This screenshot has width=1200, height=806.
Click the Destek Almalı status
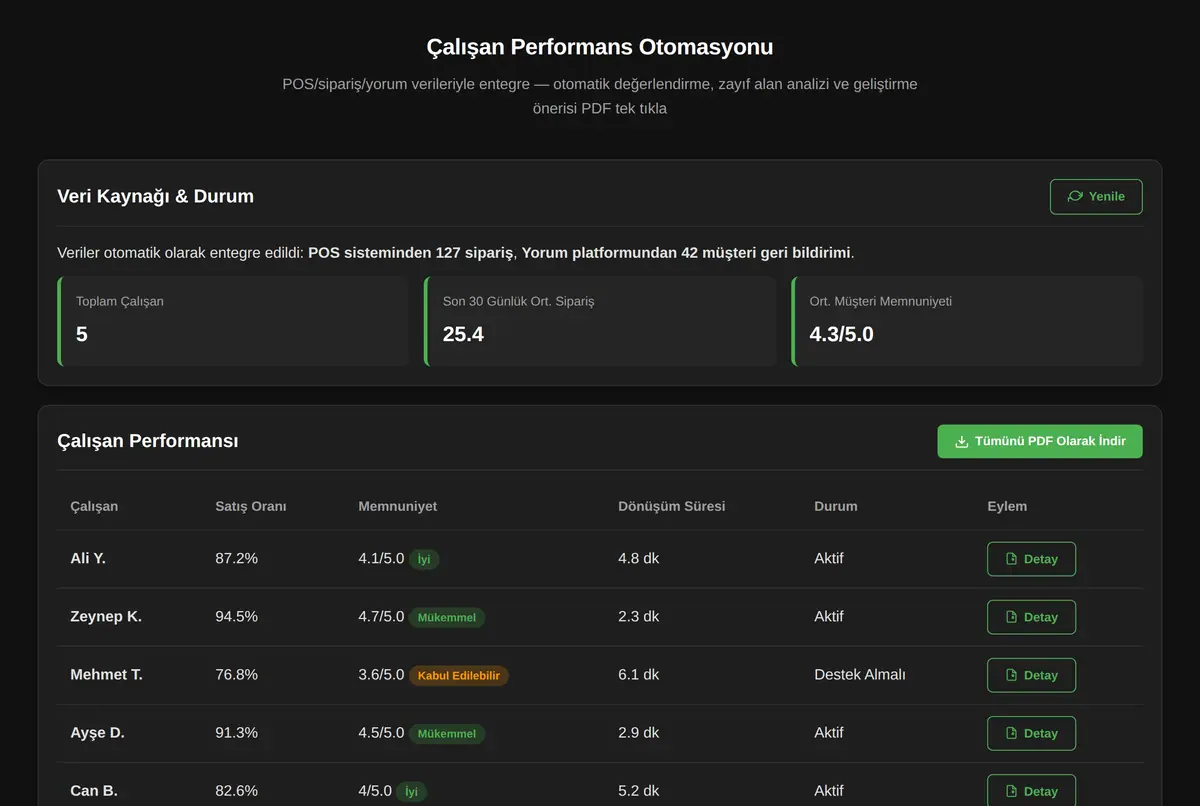(x=860, y=674)
